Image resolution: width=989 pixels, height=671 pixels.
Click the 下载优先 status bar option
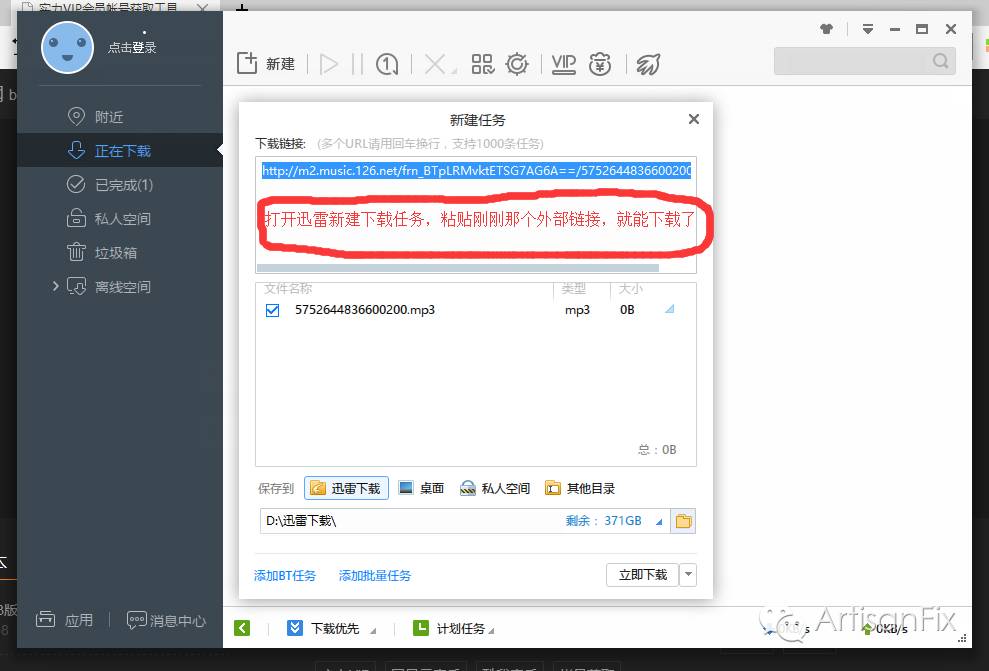(x=331, y=628)
